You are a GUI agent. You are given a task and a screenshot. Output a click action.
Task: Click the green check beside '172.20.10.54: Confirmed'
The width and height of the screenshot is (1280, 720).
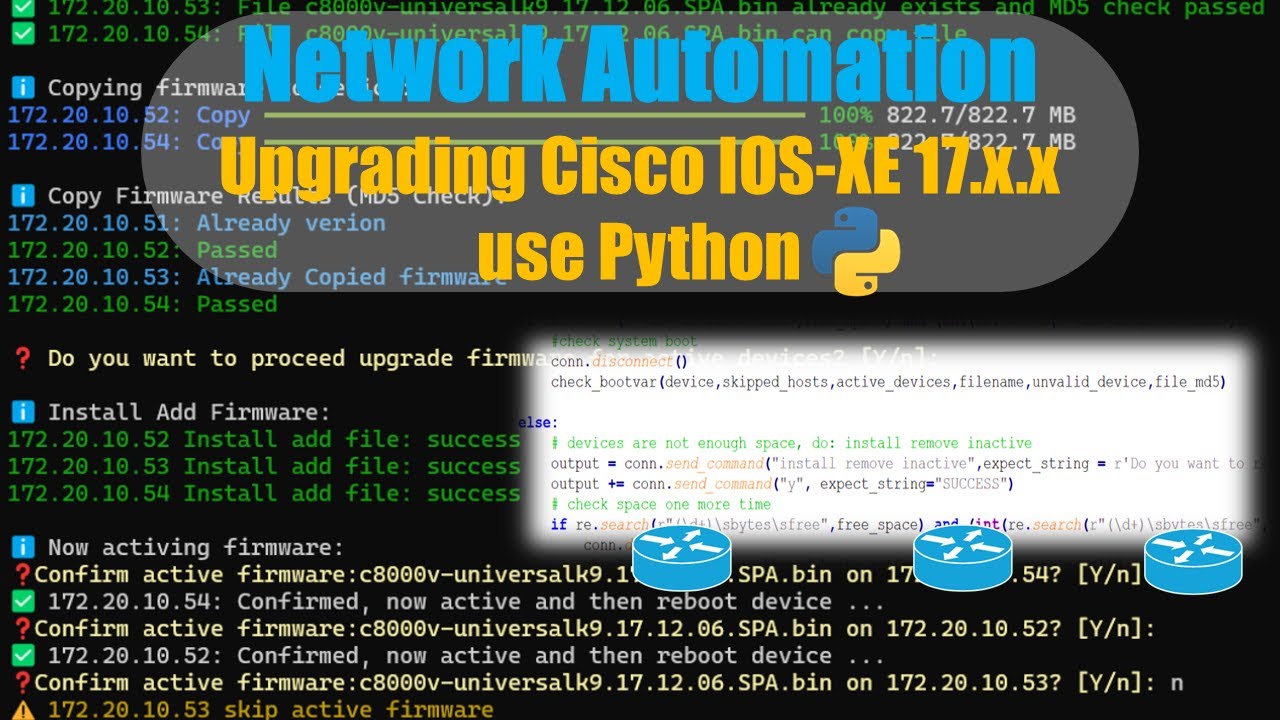point(22,601)
